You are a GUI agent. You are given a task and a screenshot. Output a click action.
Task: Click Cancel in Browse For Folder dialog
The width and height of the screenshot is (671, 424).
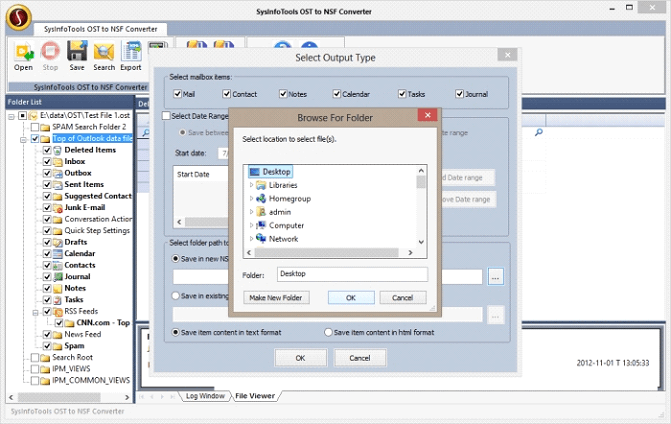[402, 297]
